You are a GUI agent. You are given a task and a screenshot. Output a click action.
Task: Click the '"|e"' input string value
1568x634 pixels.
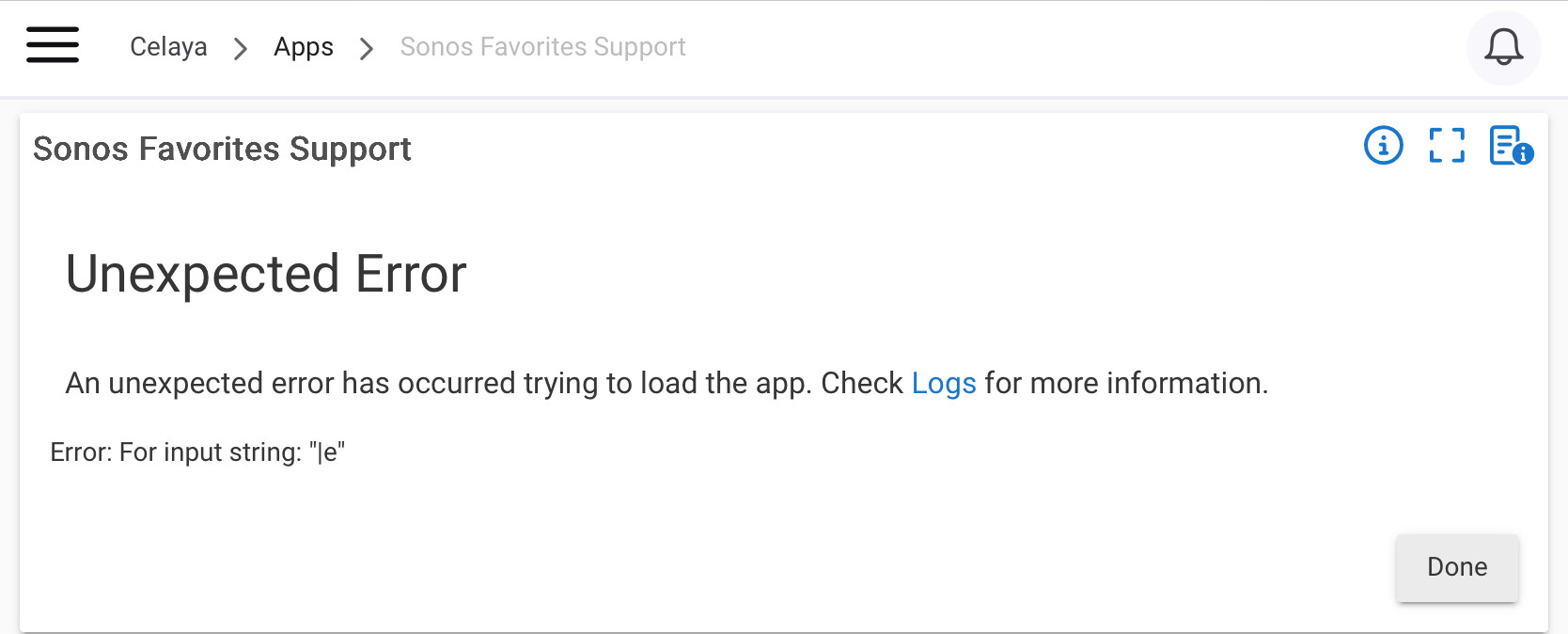click(327, 452)
